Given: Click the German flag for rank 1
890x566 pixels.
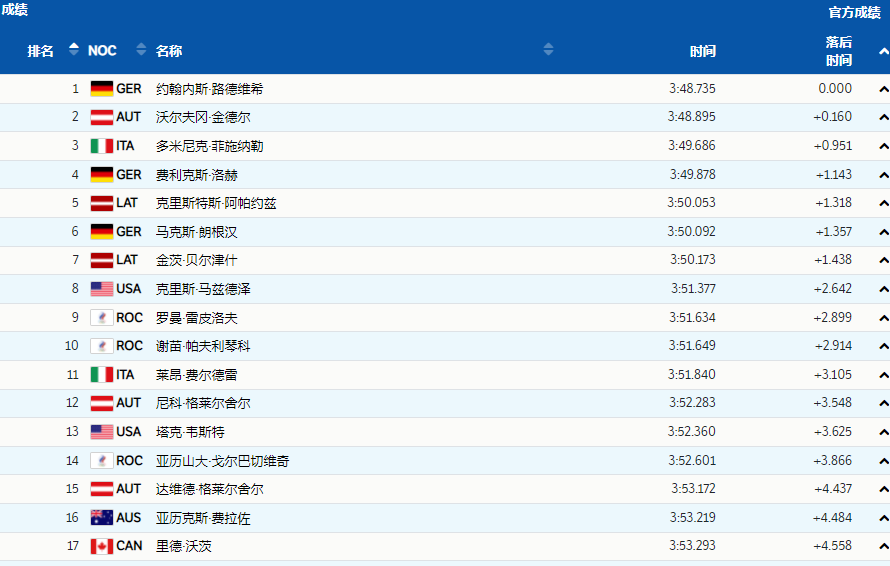Looking at the screenshot, I should (x=102, y=89).
